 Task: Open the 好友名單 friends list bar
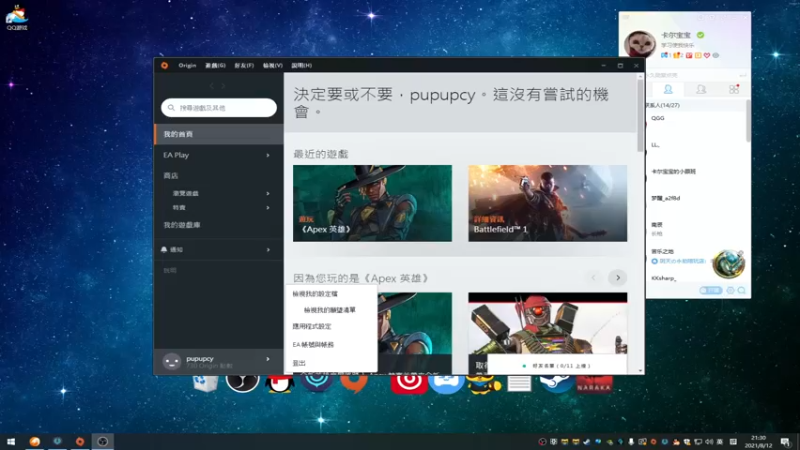pos(557,366)
